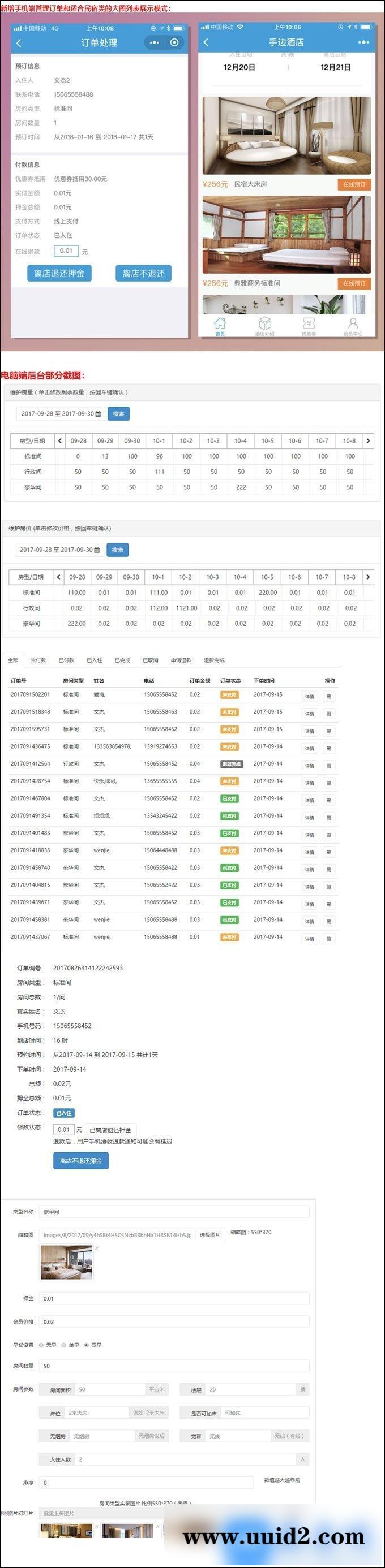Click the 在线退款 amount field on phone

(x=66, y=251)
